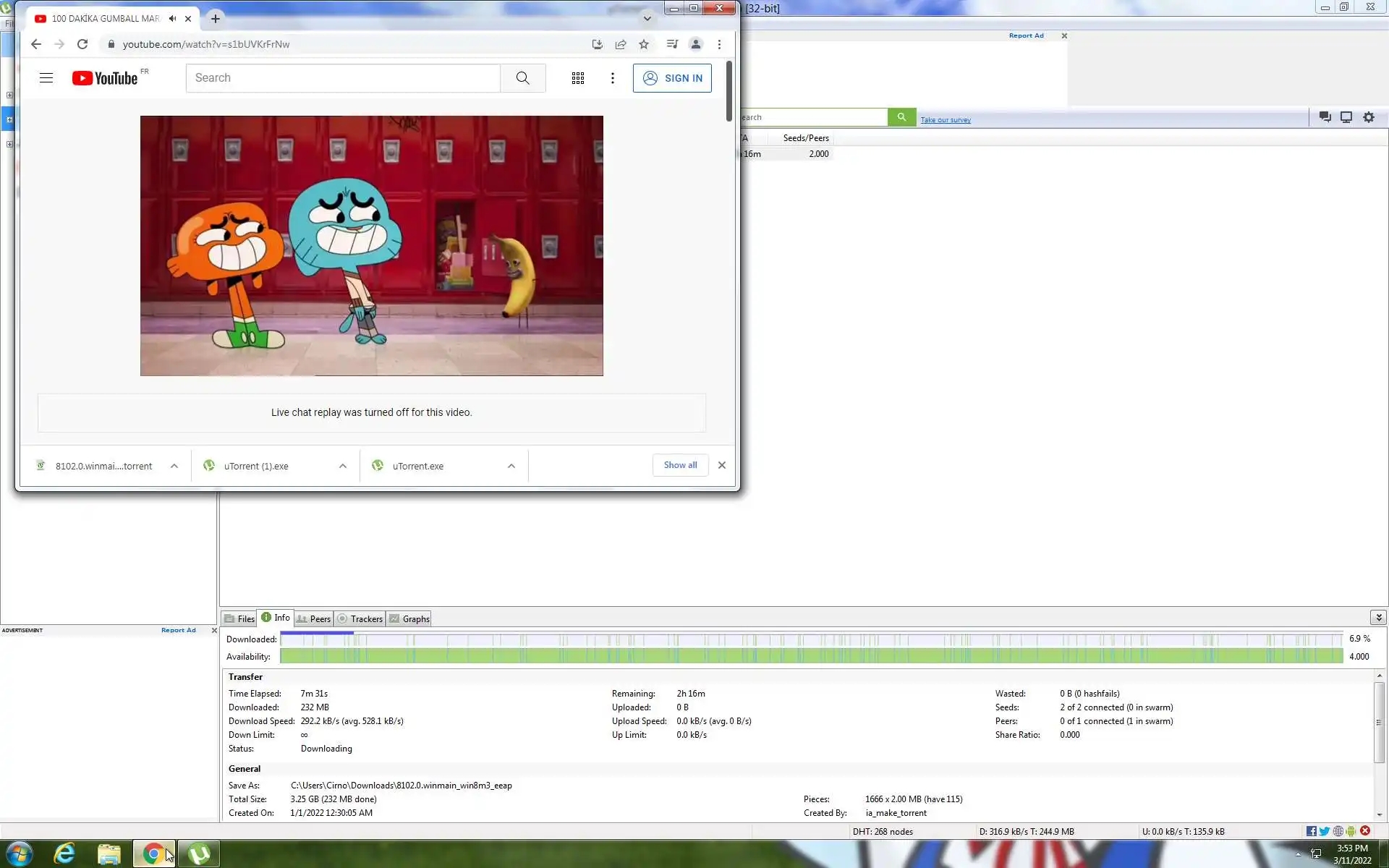The image size is (1389, 868).
Task: Click the green uTorrent search button
Action: (901, 117)
